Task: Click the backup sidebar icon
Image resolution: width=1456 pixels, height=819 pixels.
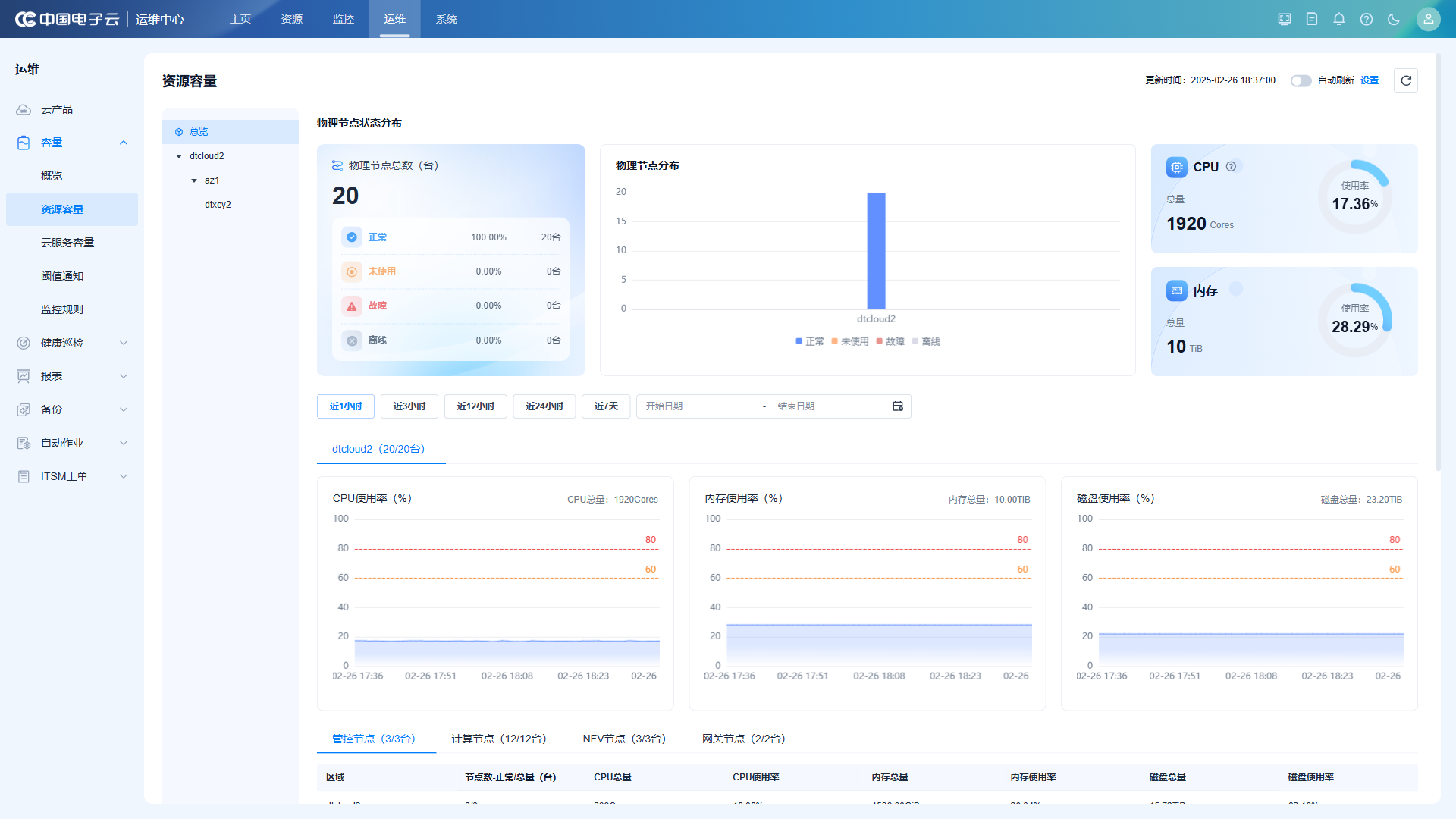Action: tap(24, 409)
